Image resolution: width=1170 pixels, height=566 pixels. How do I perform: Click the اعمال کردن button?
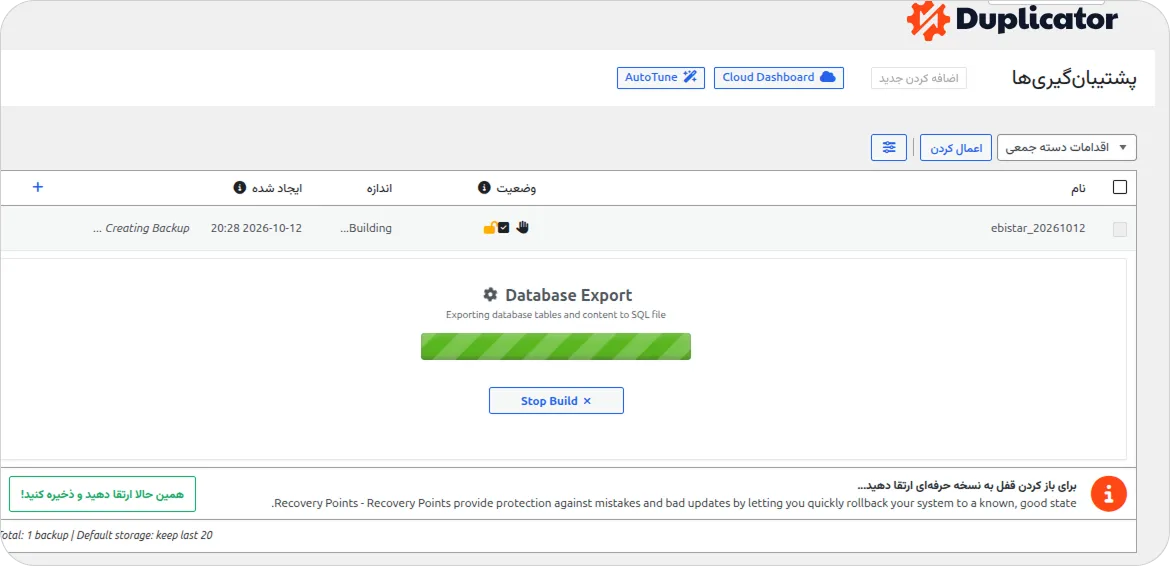point(956,148)
